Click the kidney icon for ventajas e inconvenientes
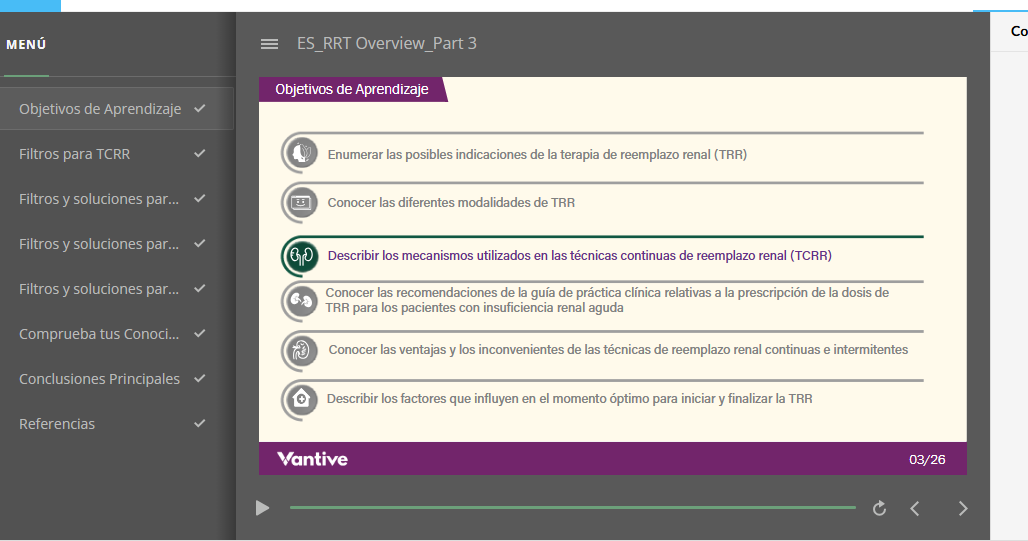The height and width of the screenshot is (541, 1028). pos(301,350)
